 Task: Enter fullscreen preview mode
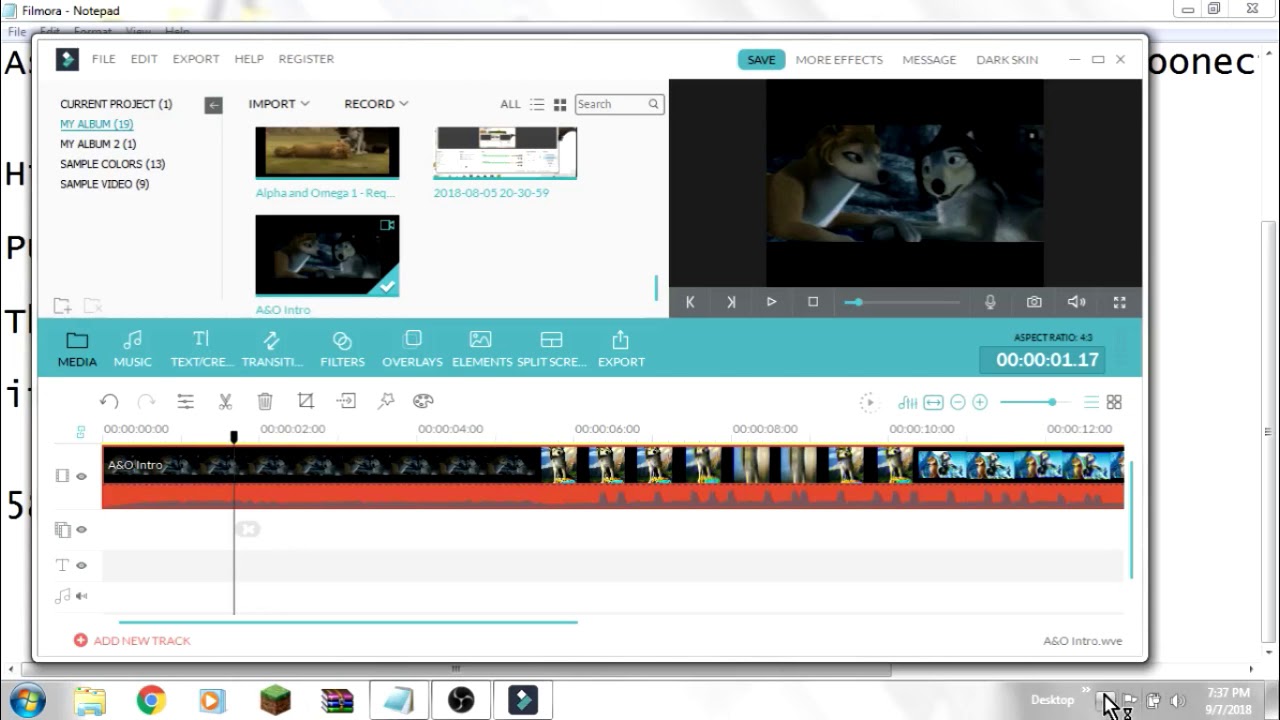1120,302
